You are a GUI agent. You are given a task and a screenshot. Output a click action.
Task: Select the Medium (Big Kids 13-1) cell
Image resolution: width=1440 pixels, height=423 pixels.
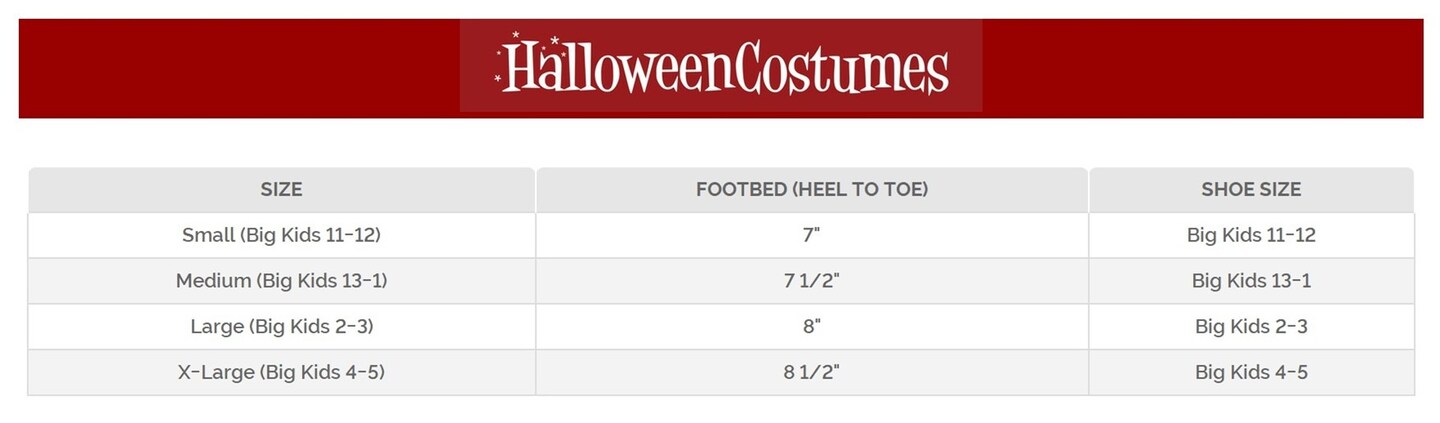point(281,281)
